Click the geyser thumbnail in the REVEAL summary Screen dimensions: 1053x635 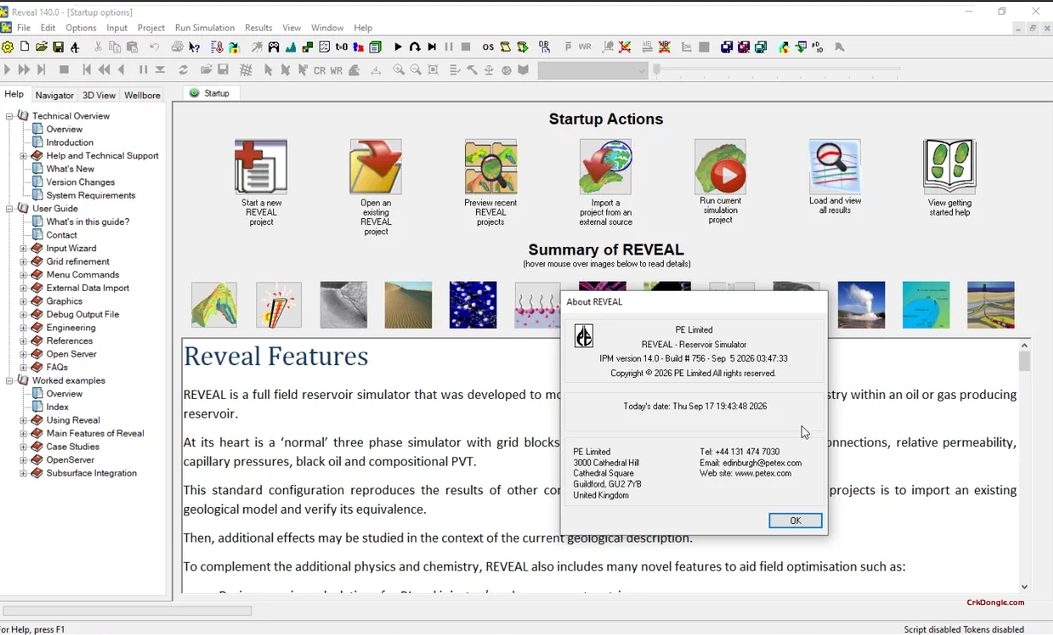tap(862, 305)
